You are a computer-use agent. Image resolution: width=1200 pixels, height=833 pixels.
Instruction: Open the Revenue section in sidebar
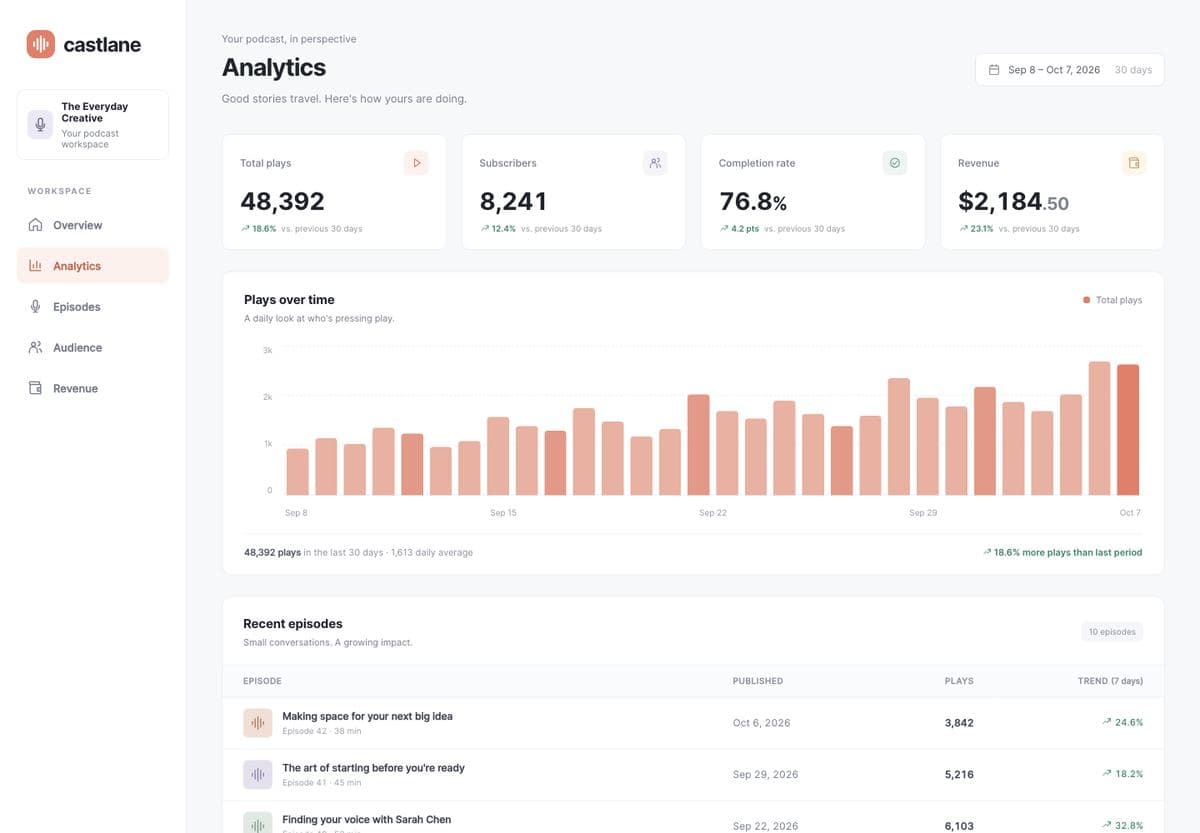click(x=93, y=388)
